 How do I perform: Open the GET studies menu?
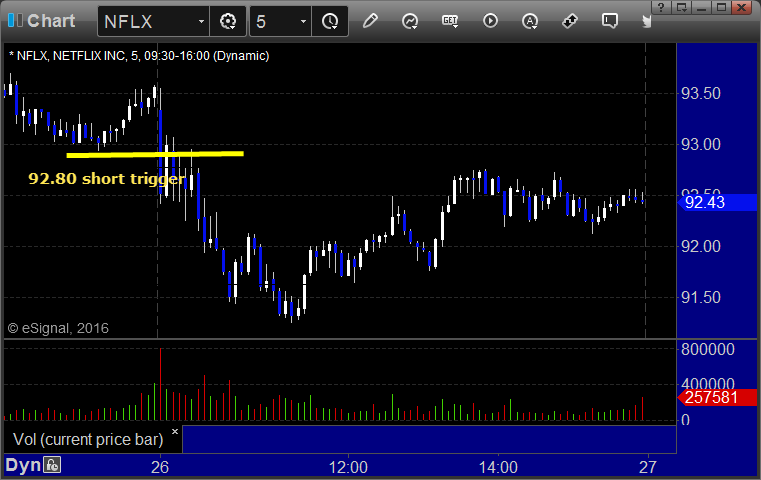[450, 21]
